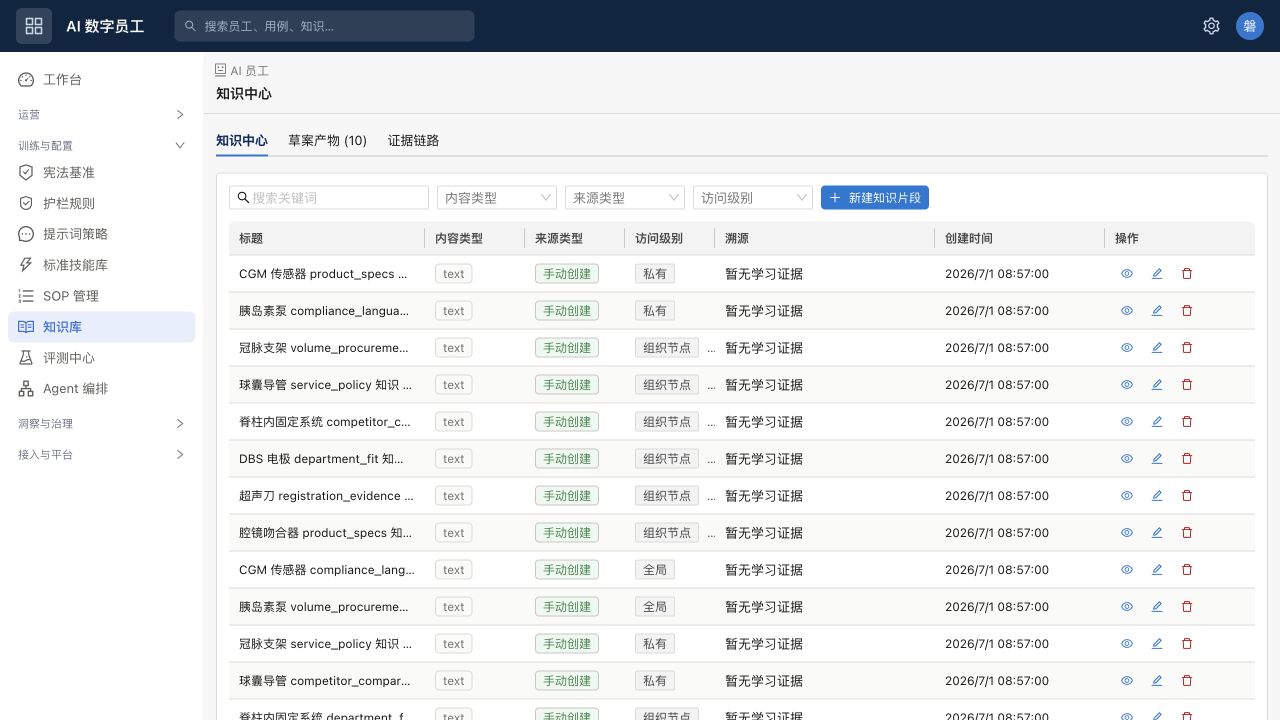Delete the 冠脉支架 volume_procureme row
Viewport: 1280px width, 720px height.
click(x=1187, y=348)
